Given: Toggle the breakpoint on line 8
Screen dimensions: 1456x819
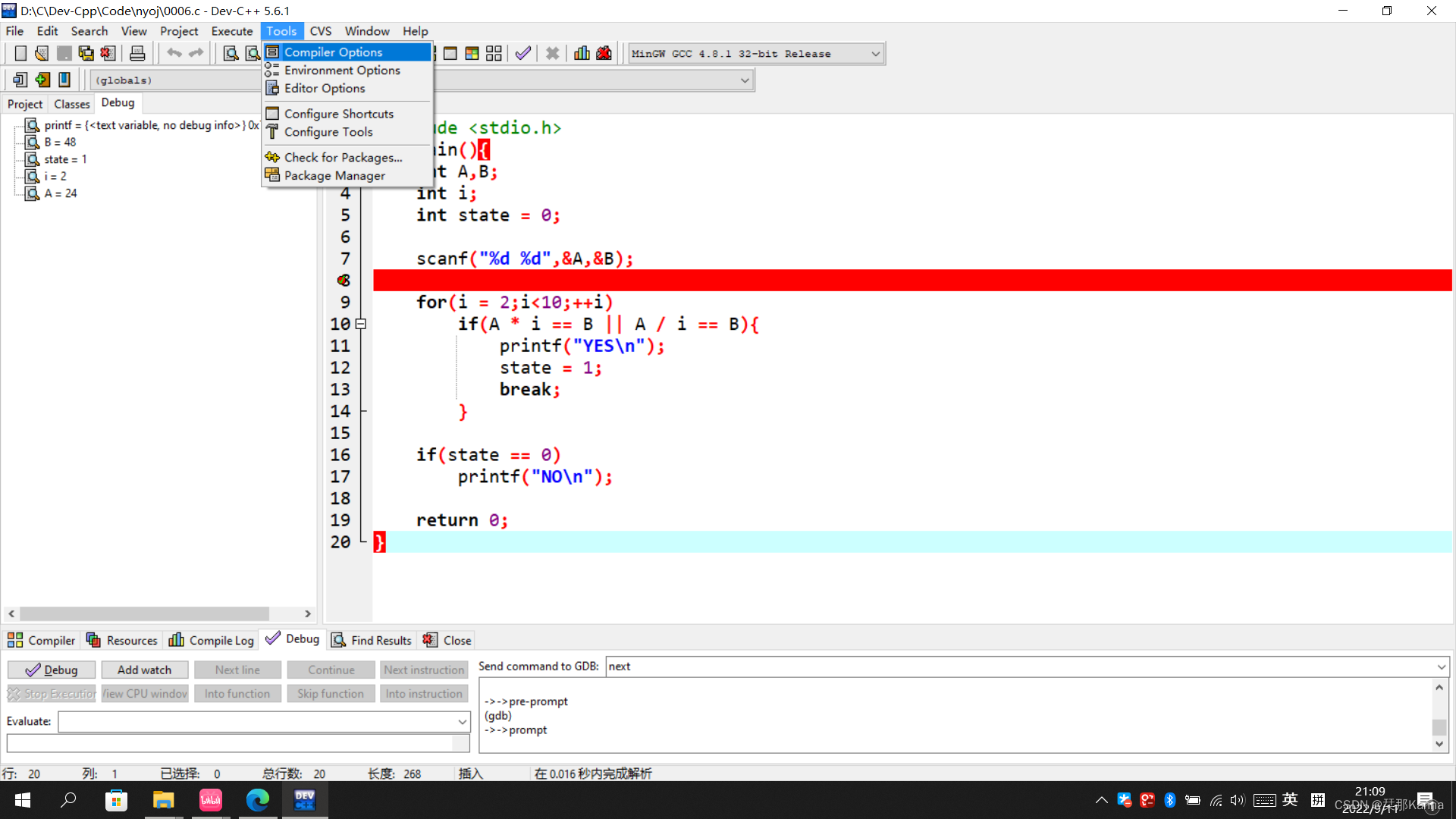Looking at the screenshot, I should click(343, 280).
